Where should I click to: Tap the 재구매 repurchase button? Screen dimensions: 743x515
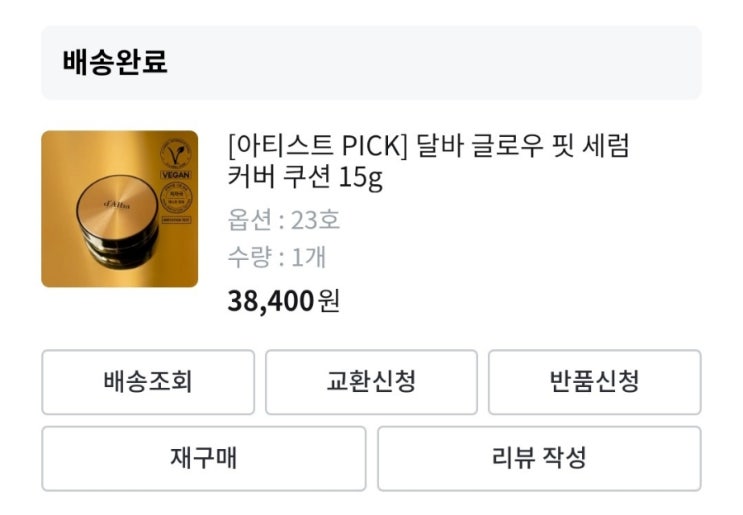pos(203,458)
